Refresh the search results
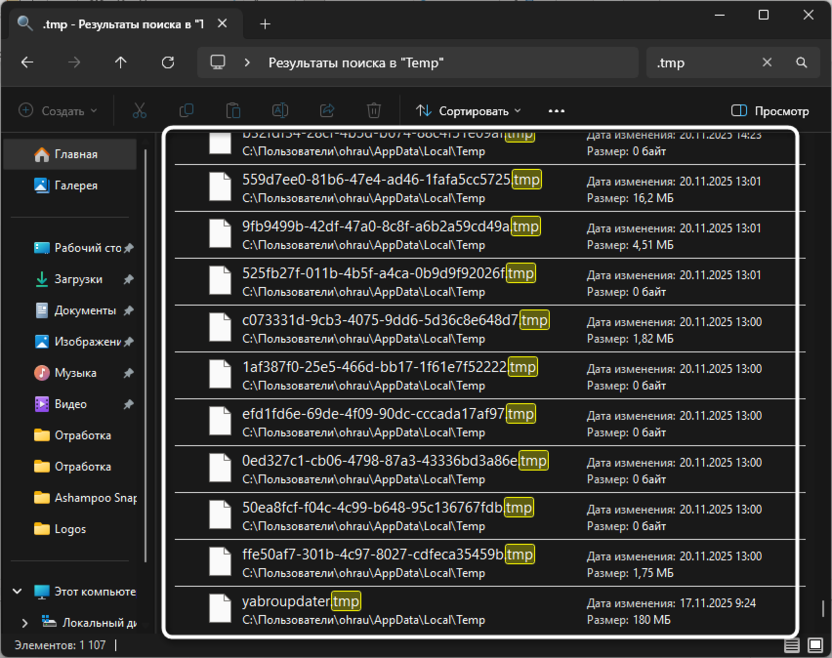 [x=168, y=62]
